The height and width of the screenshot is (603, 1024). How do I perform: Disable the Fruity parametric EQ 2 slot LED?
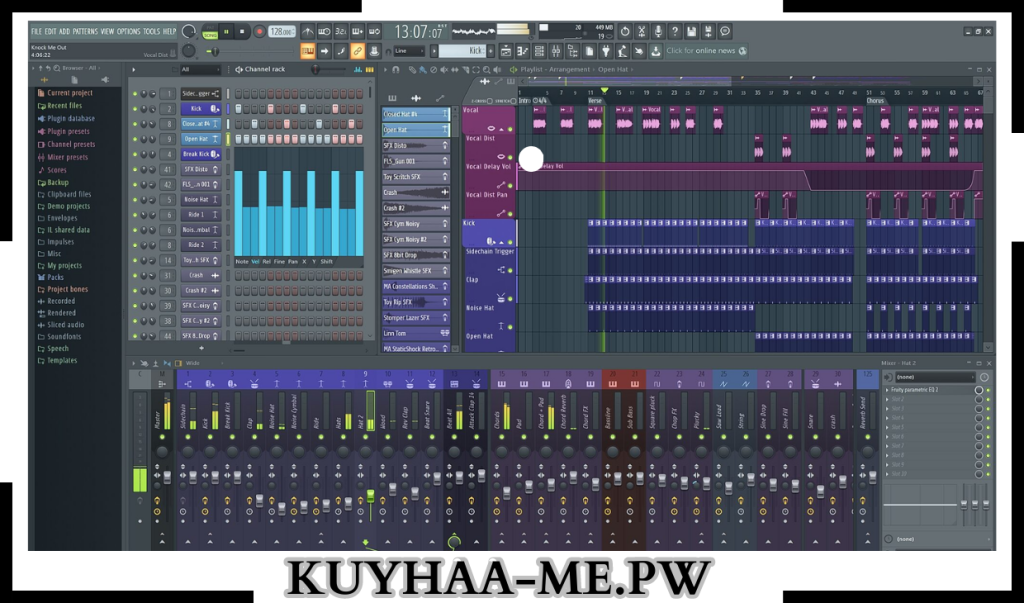[988, 390]
